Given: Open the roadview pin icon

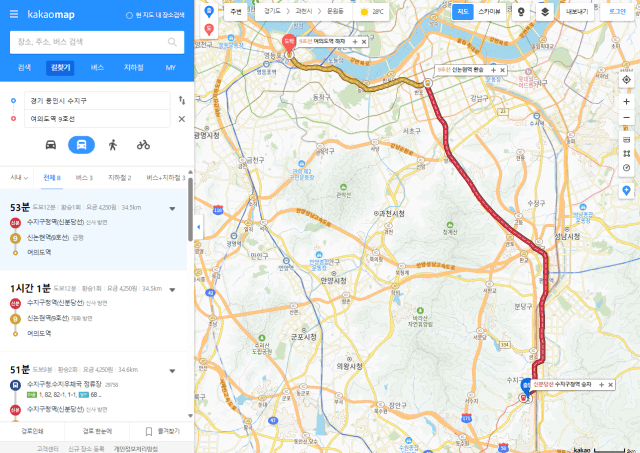Looking at the screenshot, I should 521,12.
